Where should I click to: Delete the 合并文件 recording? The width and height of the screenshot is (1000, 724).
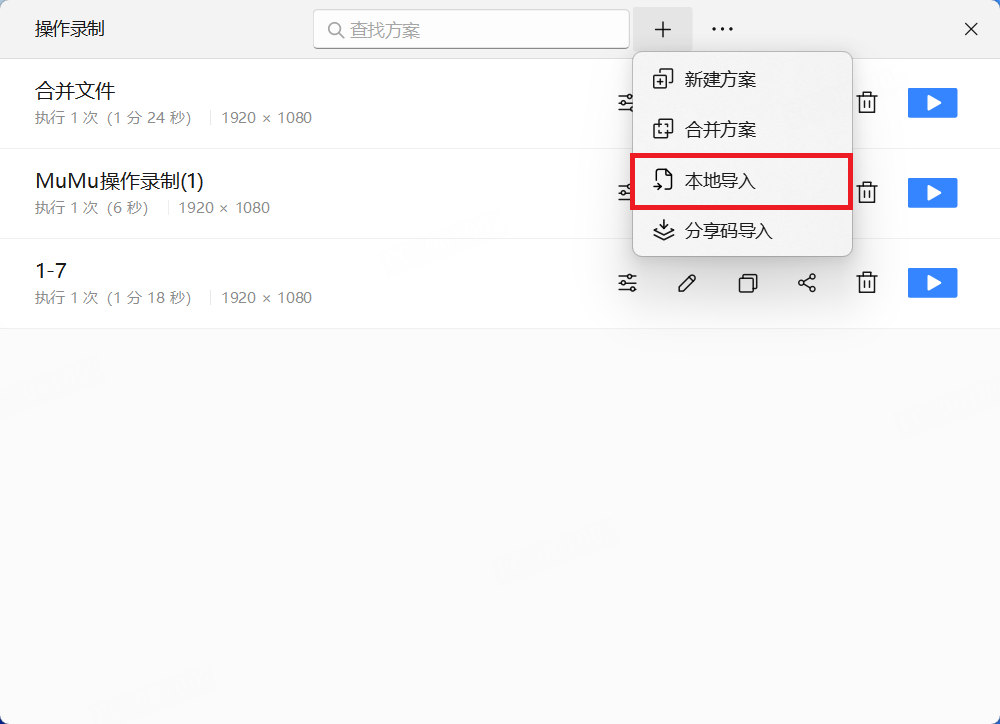point(867,102)
